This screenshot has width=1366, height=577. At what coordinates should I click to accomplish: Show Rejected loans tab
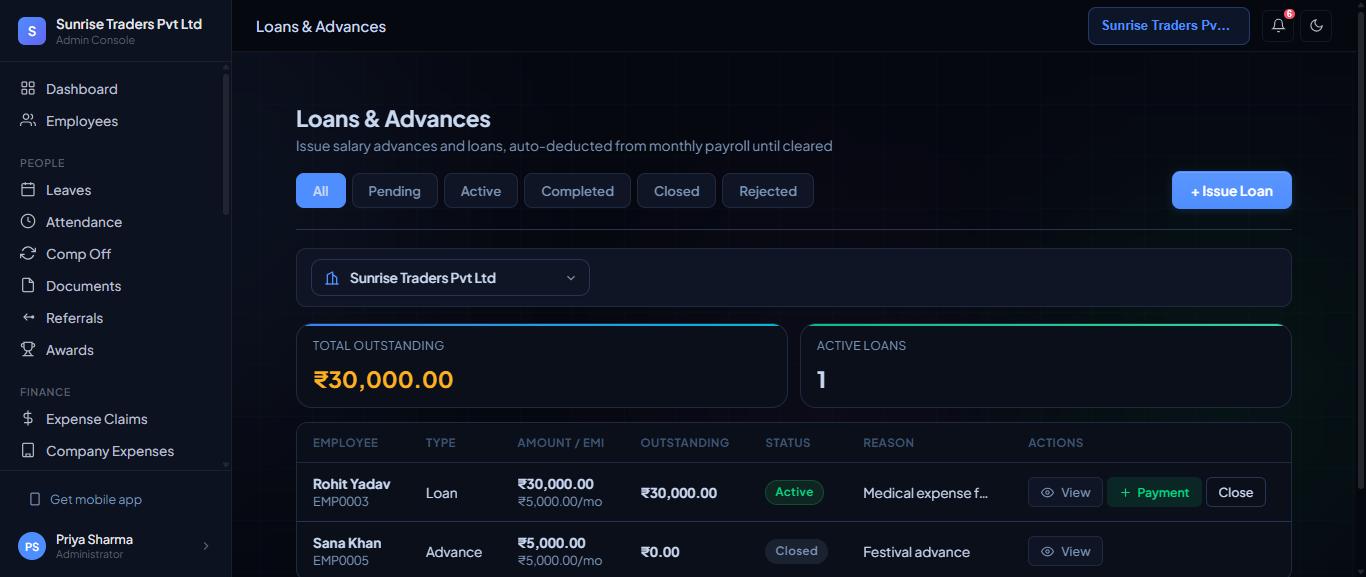pos(768,191)
